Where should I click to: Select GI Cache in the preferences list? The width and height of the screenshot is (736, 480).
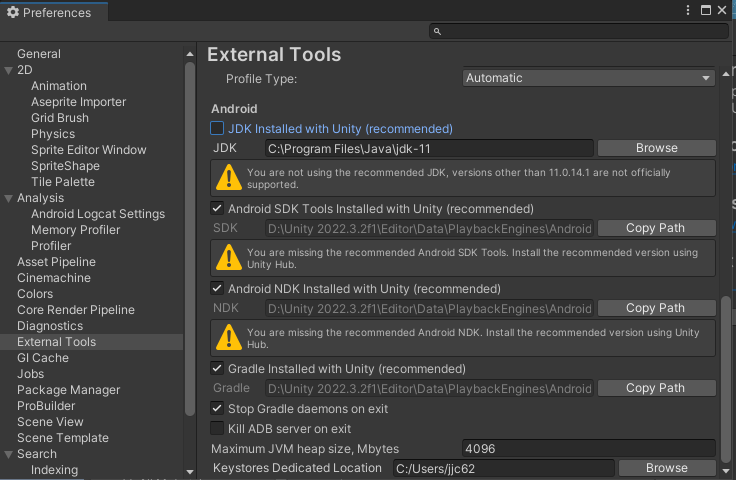43,358
